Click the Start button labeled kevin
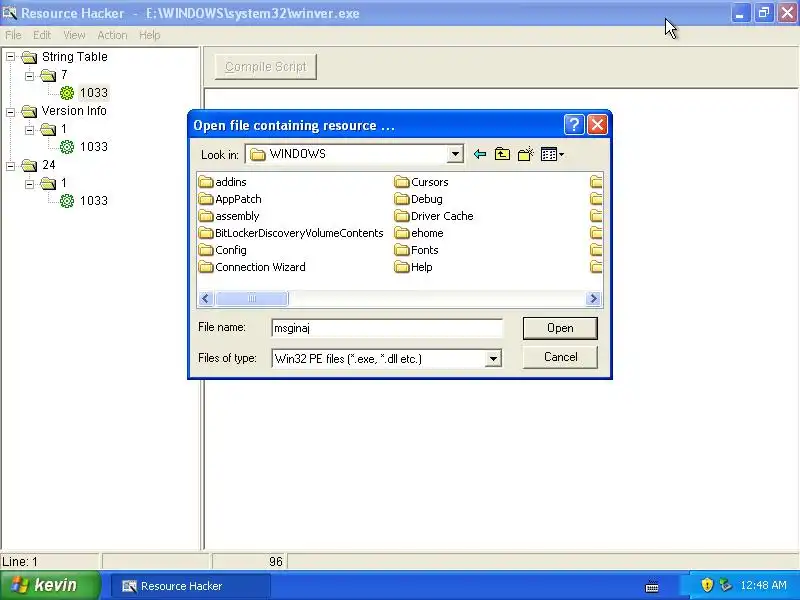The width and height of the screenshot is (800, 600). coord(50,585)
